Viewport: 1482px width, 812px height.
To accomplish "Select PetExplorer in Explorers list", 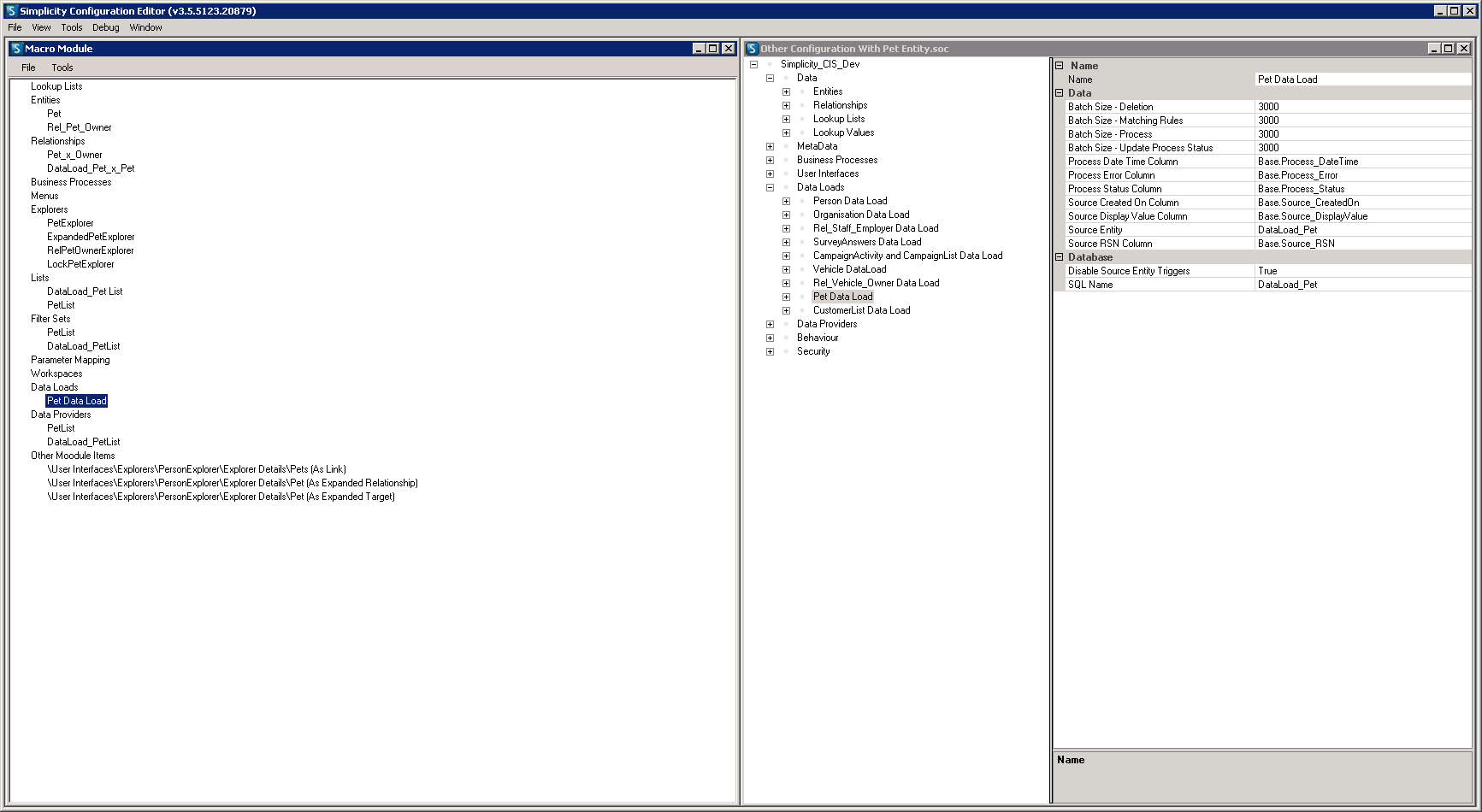I will click(x=70, y=223).
